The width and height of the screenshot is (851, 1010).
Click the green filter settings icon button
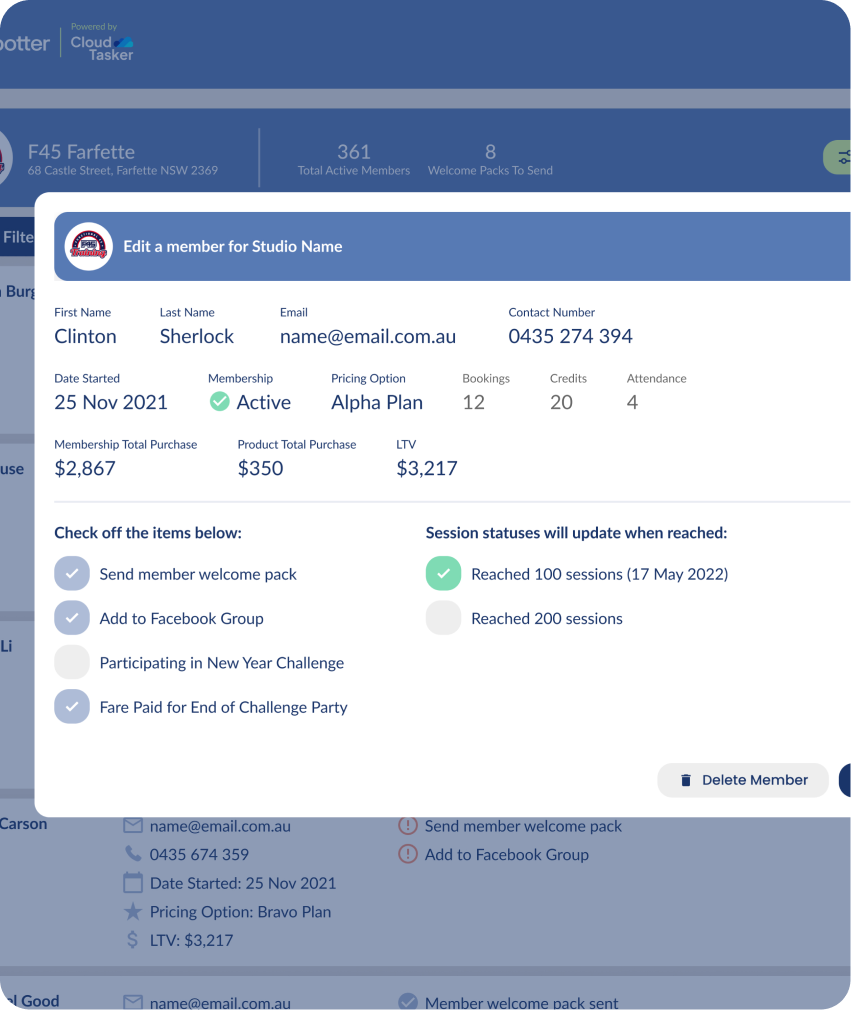[840, 157]
